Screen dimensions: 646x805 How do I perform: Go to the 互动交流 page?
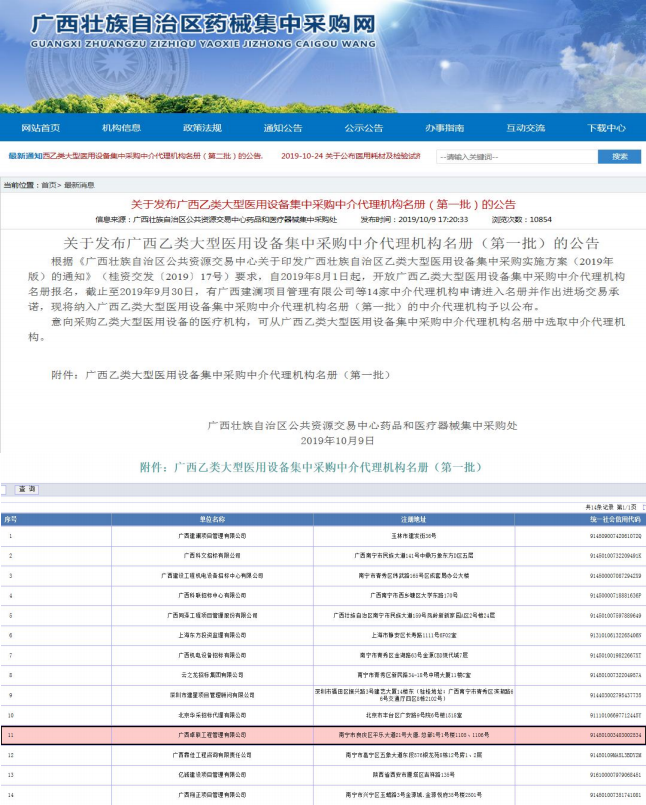coord(525,128)
